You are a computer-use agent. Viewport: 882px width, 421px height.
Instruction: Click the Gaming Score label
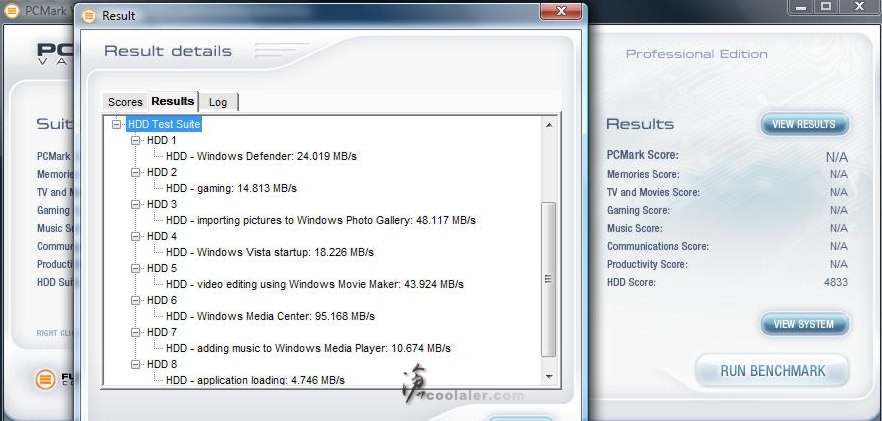tap(638, 210)
